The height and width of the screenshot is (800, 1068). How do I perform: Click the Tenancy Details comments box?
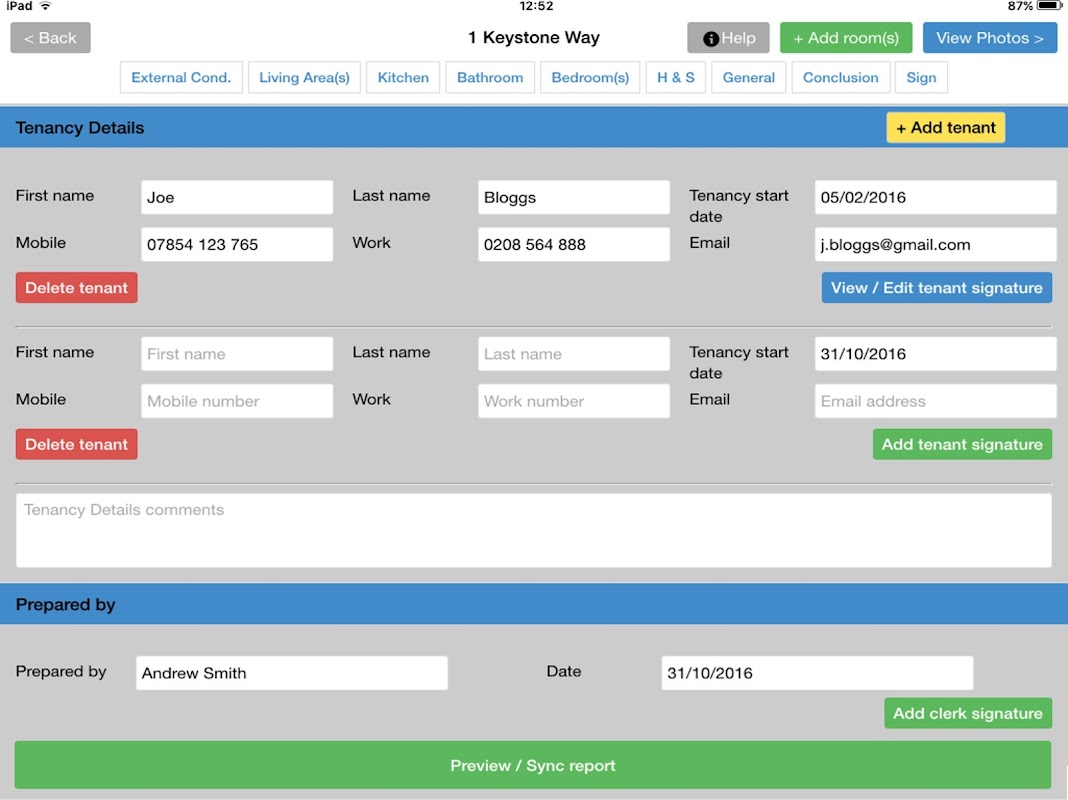click(x=534, y=530)
